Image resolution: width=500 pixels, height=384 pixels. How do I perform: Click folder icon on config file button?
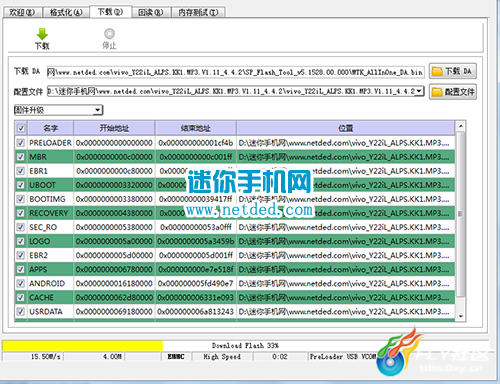437,92
